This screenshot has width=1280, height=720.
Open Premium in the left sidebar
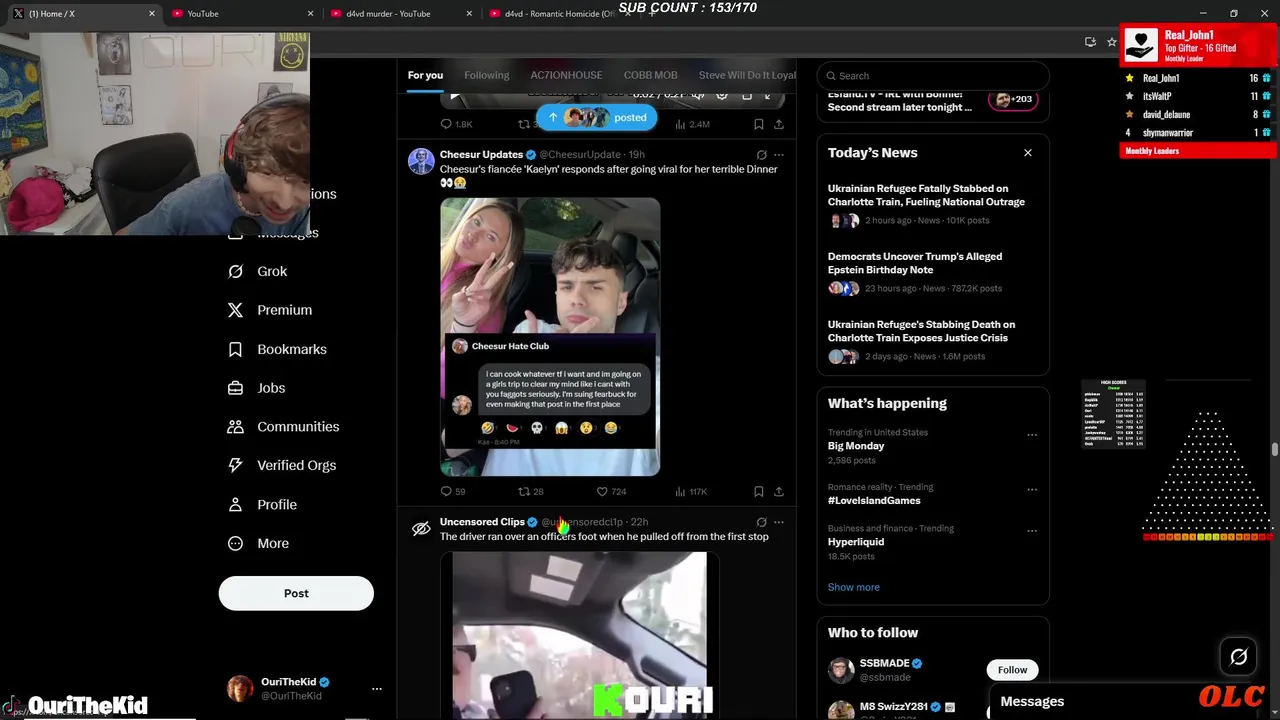point(270,310)
